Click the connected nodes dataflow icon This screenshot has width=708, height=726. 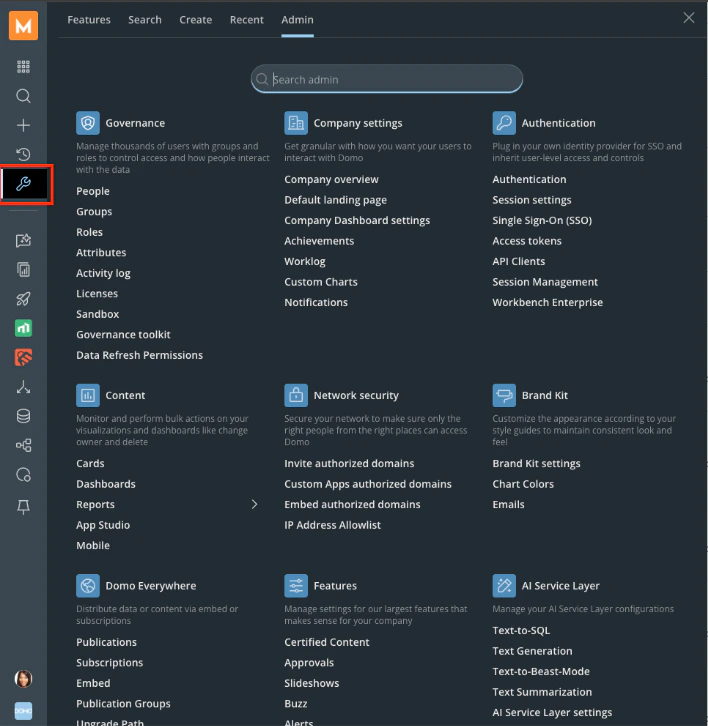tap(23, 445)
